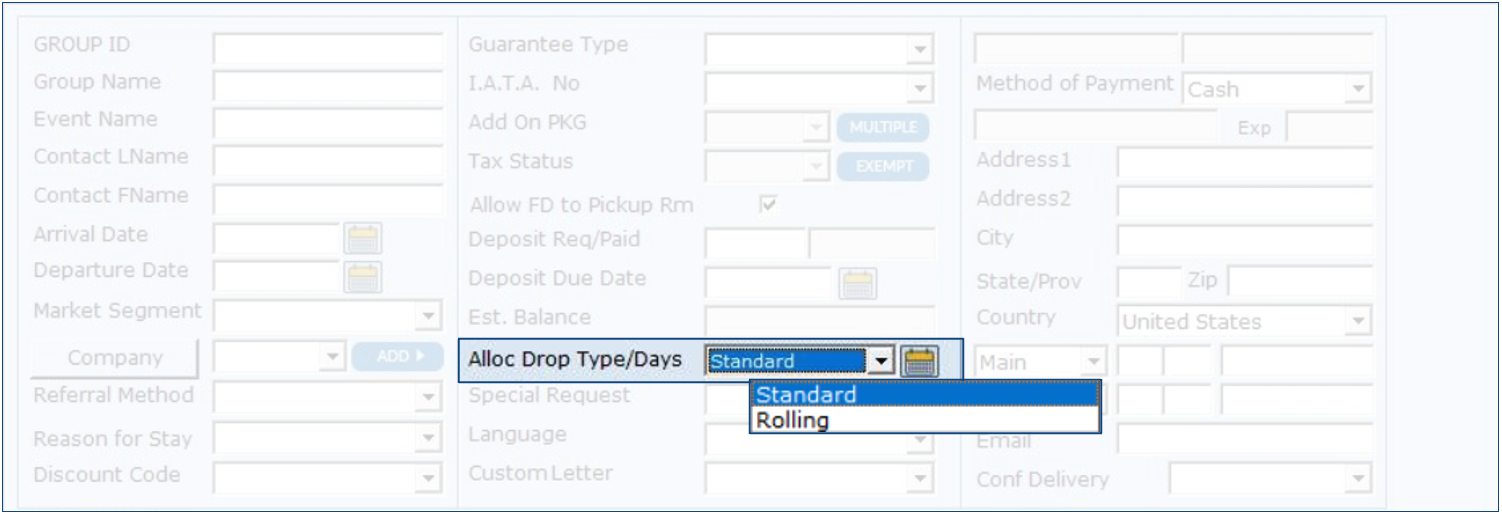Click into the GROUP ID field

327,49
